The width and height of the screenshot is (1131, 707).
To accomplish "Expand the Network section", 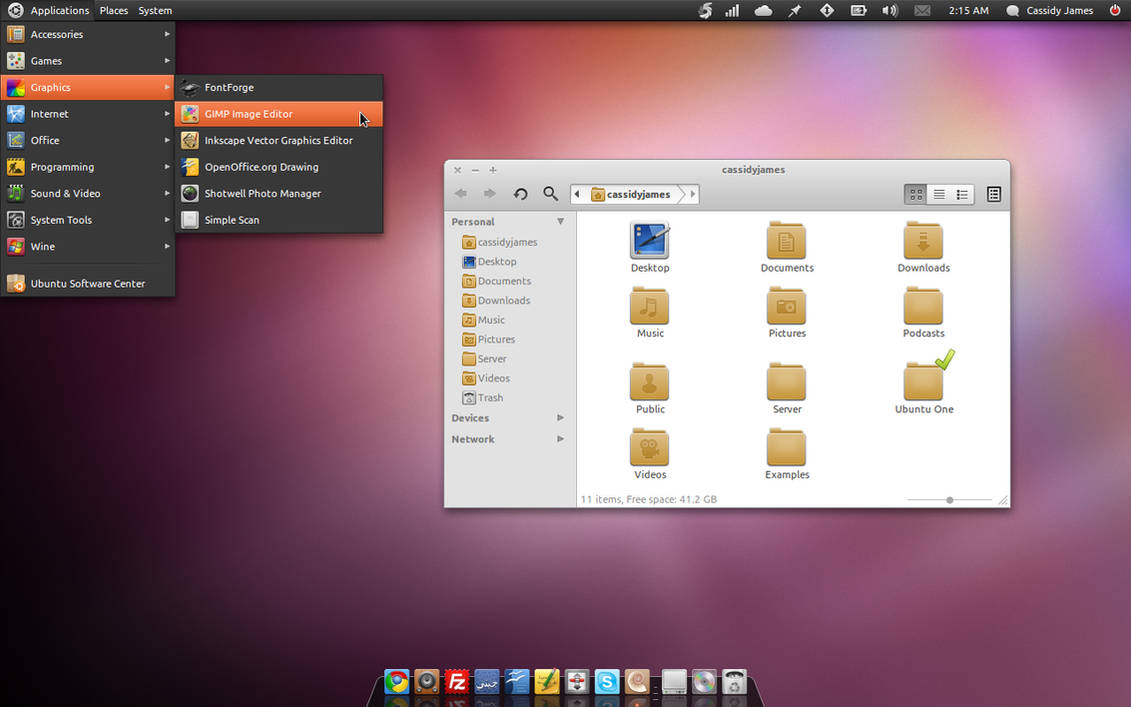I will pos(560,439).
